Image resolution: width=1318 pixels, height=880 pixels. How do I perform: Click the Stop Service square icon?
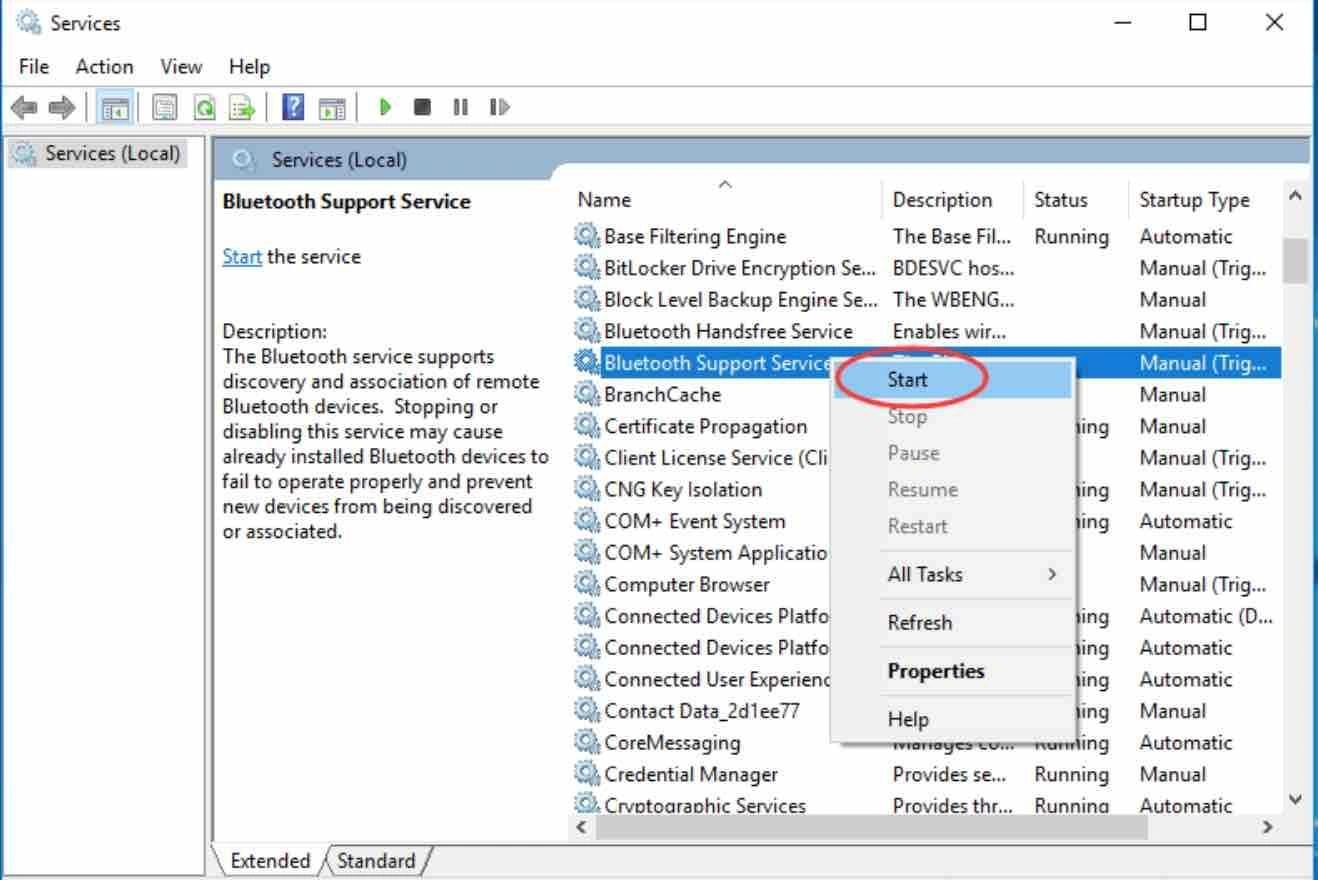pyautogui.click(x=422, y=107)
